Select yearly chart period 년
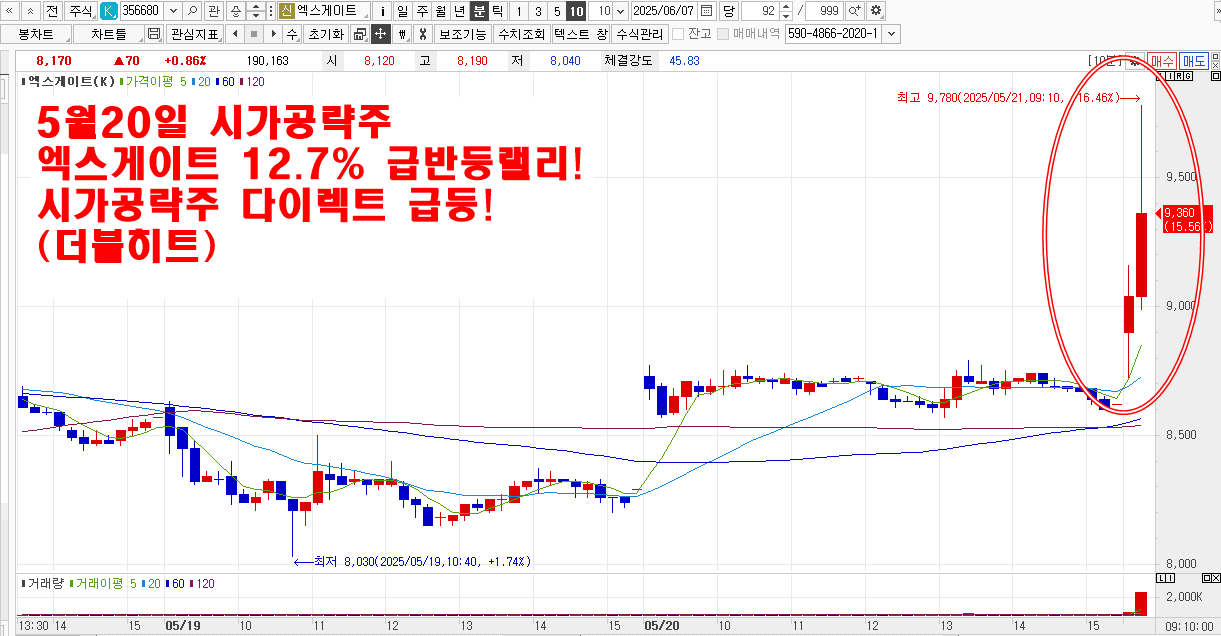Viewport: 1221px width, 636px height. pyautogui.click(x=459, y=11)
